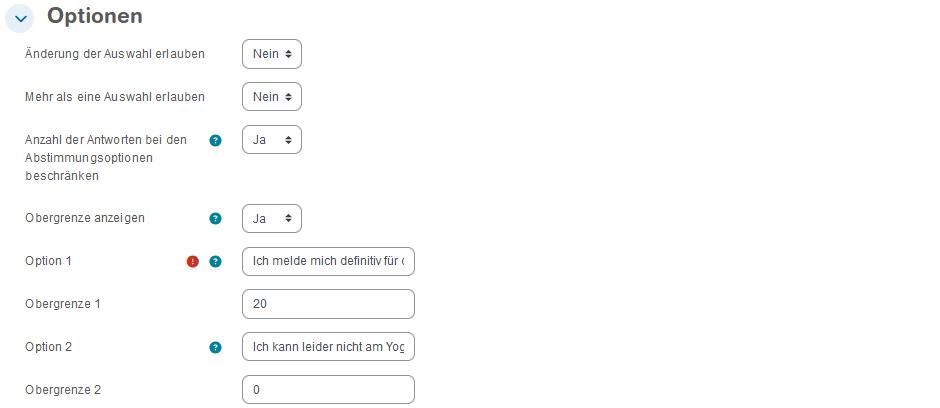Open the Mehr als eine Auswahl dropdown

click(x=271, y=97)
